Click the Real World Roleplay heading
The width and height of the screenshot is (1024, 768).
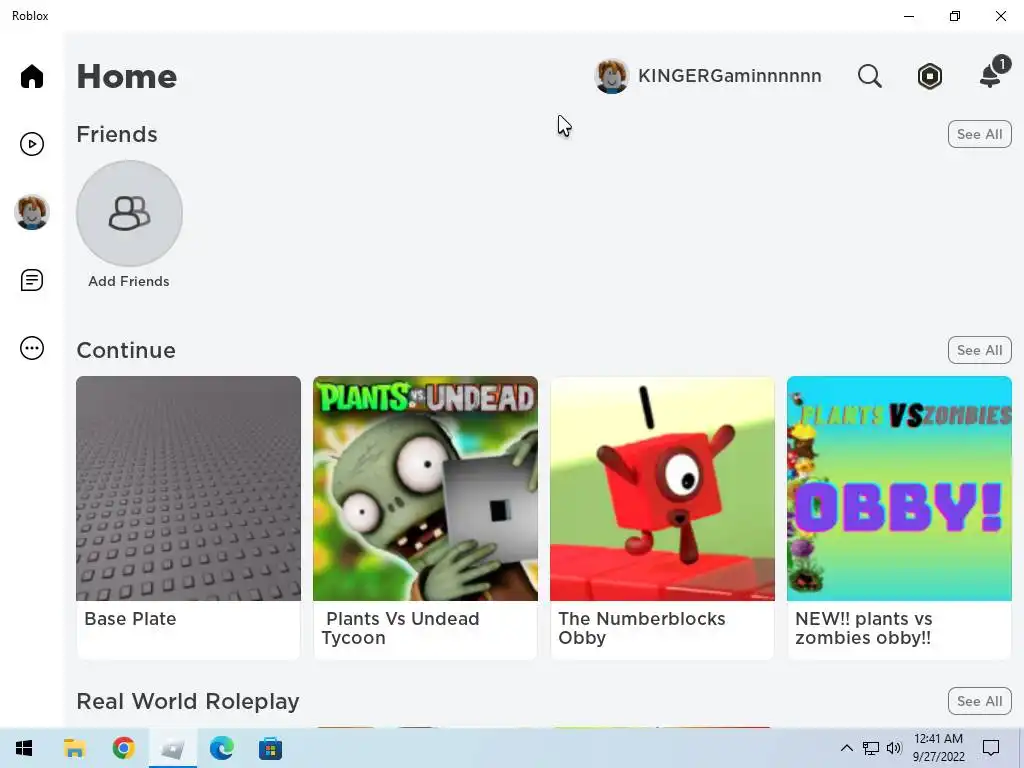pyautogui.click(x=188, y=701)
